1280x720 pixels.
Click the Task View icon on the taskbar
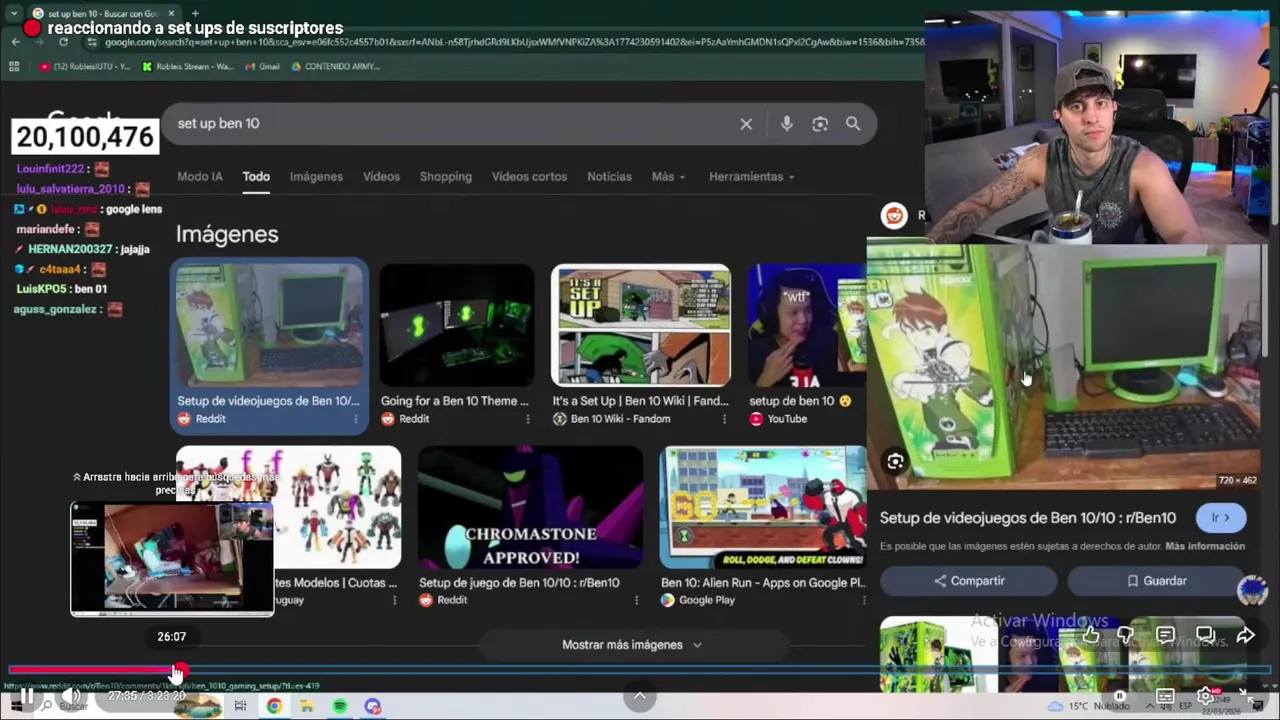240,706
